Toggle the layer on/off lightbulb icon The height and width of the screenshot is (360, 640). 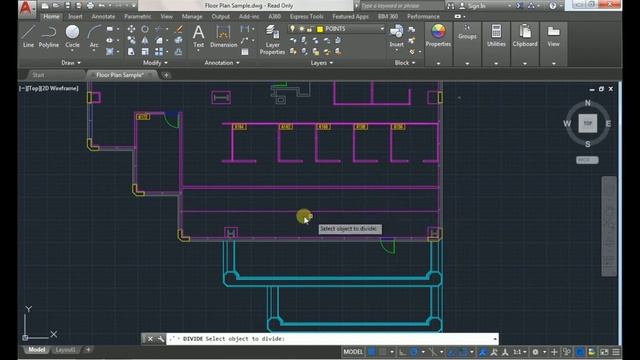click(x=292, y=29)
